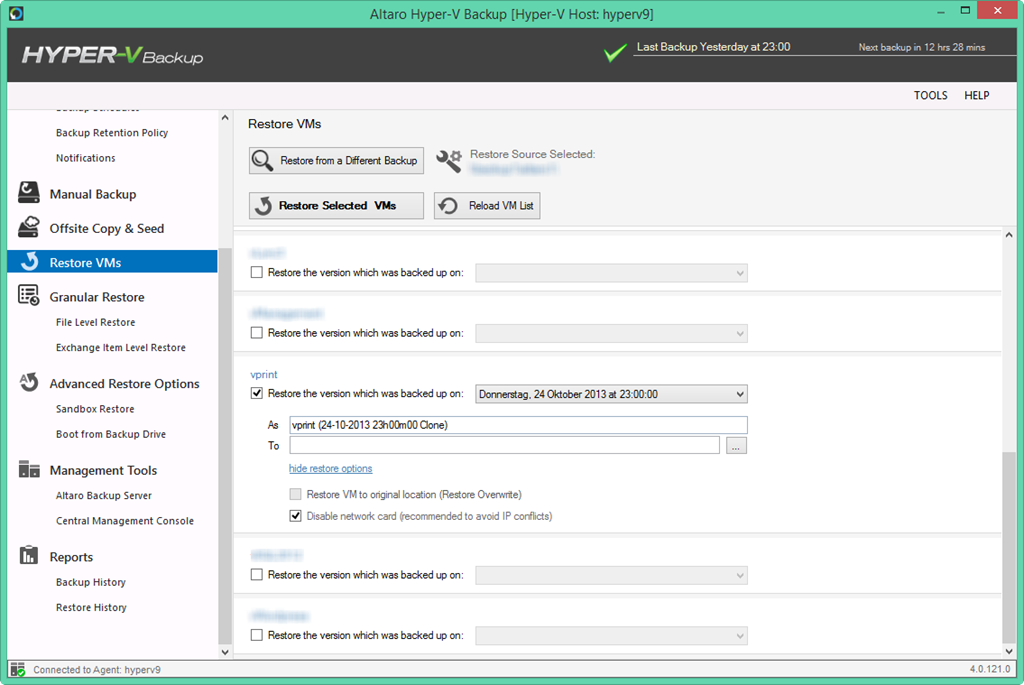Click the wrench and gear restore source icon
1024x685 pixels.
click(x=449, y=161)
